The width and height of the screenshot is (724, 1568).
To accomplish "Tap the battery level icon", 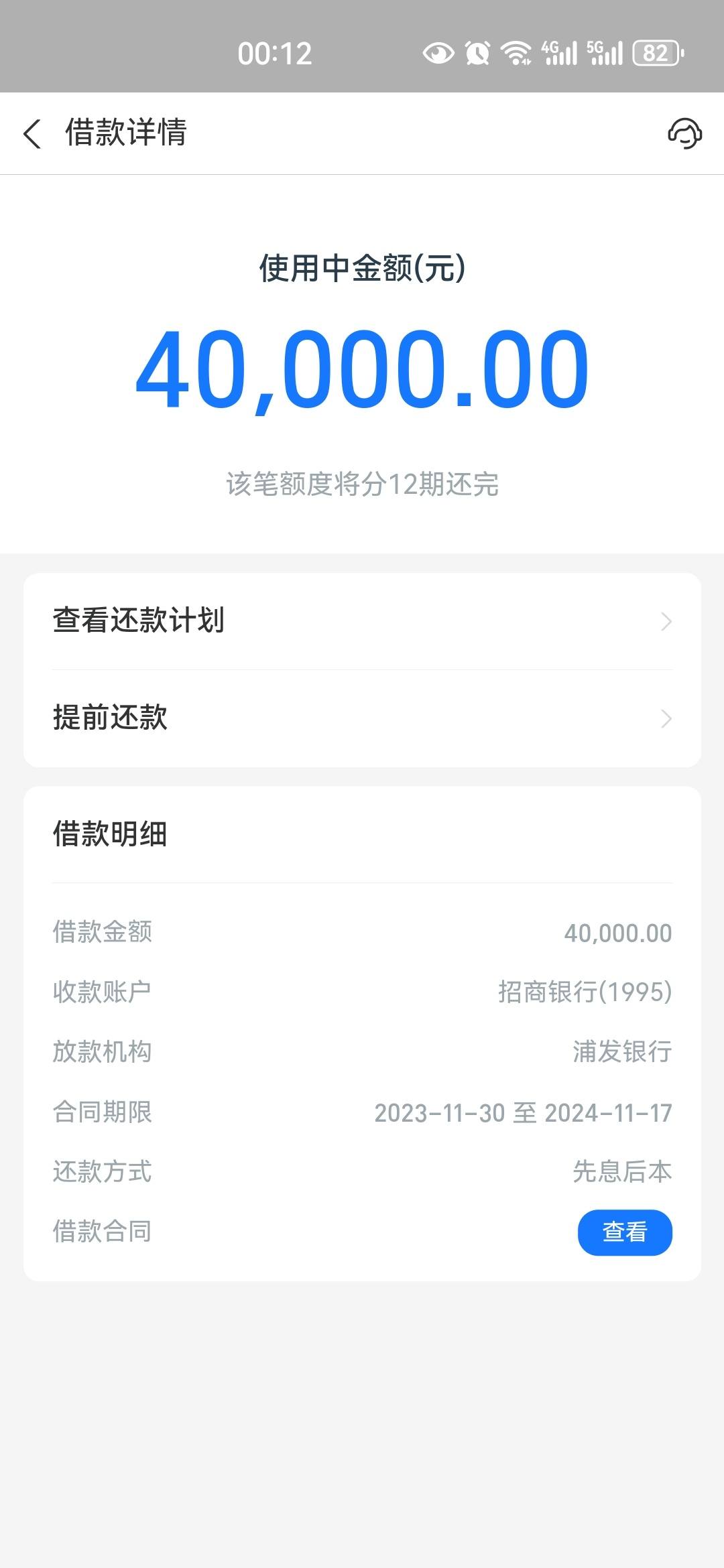I will click(658, 53).
